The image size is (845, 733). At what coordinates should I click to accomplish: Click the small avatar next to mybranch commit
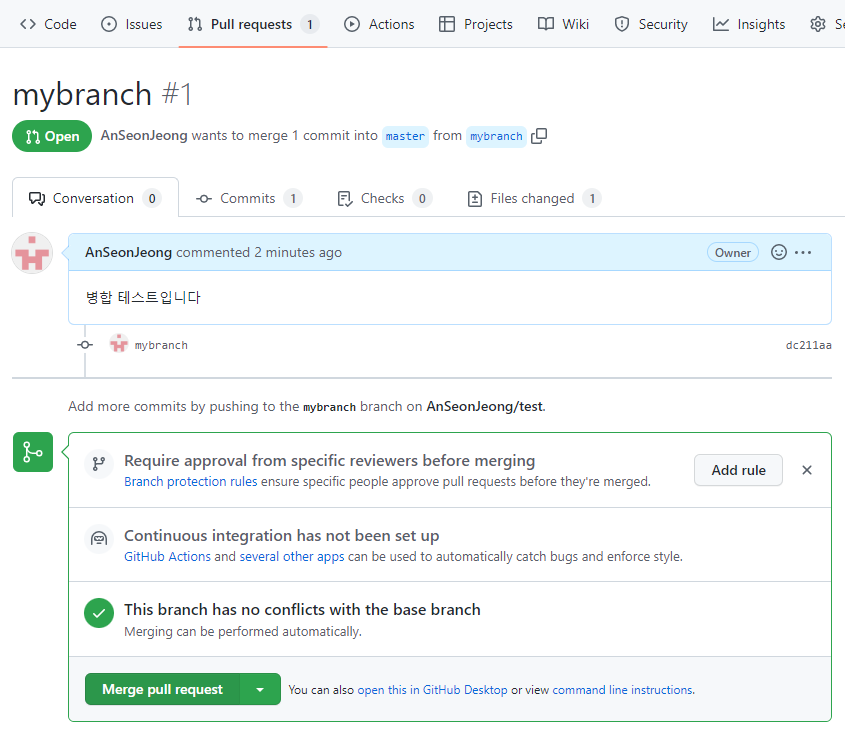119,343
